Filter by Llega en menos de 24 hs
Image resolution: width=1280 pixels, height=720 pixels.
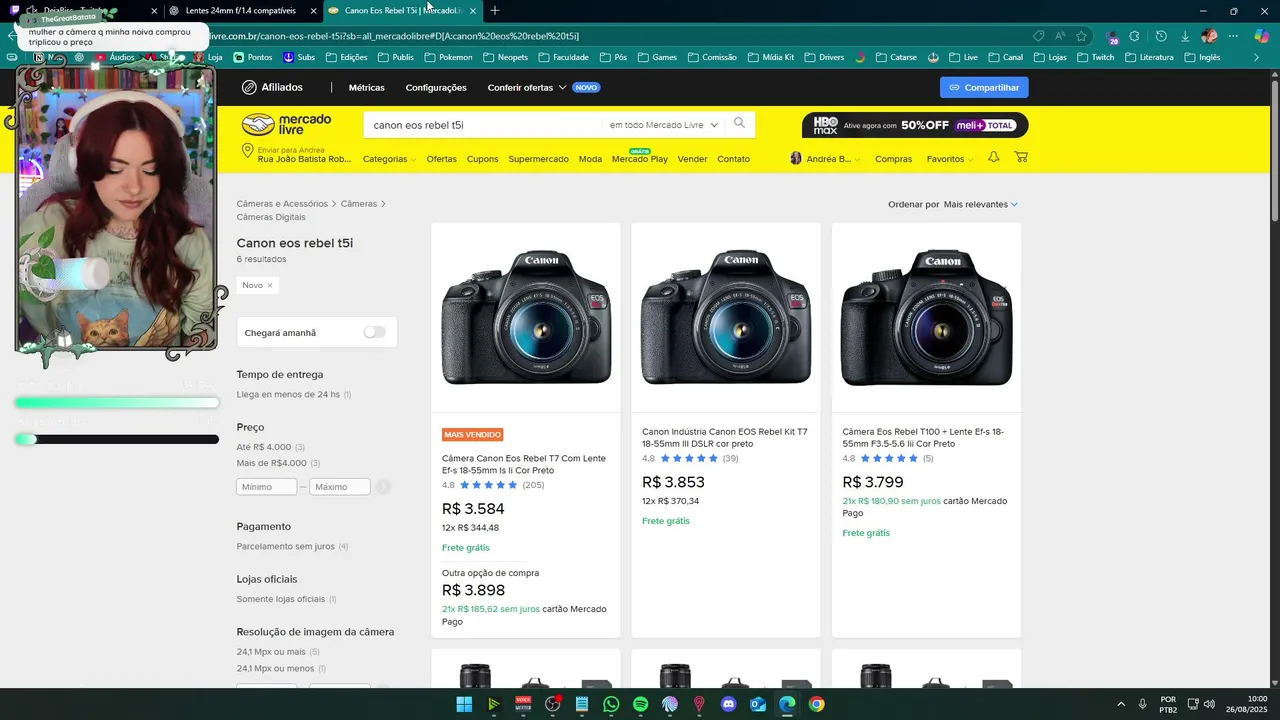click(288, 395)
